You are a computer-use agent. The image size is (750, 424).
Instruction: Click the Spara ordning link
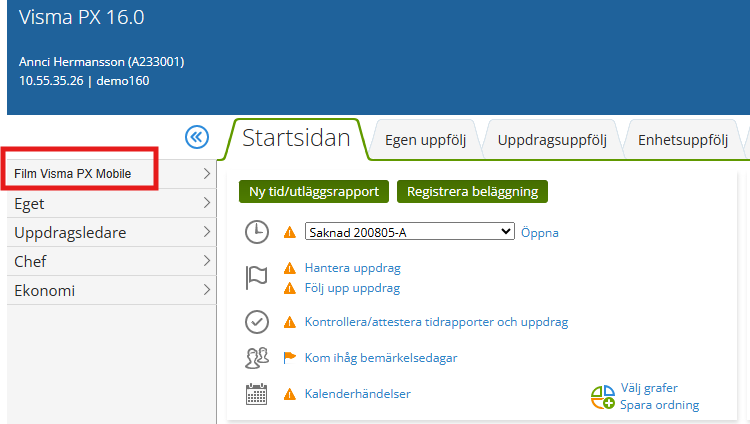659,405
